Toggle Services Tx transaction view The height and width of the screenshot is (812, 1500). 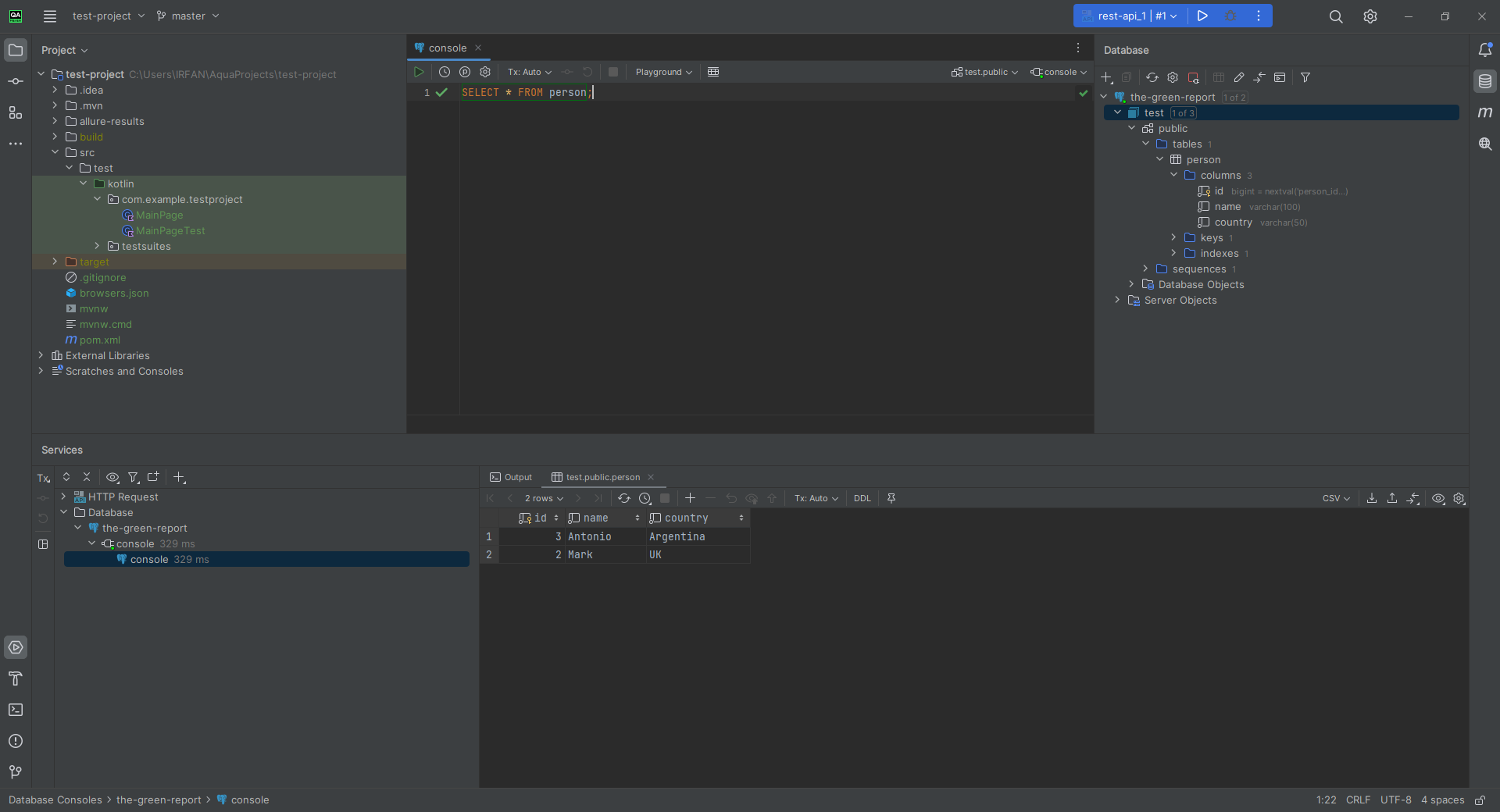tap(44, 478)
